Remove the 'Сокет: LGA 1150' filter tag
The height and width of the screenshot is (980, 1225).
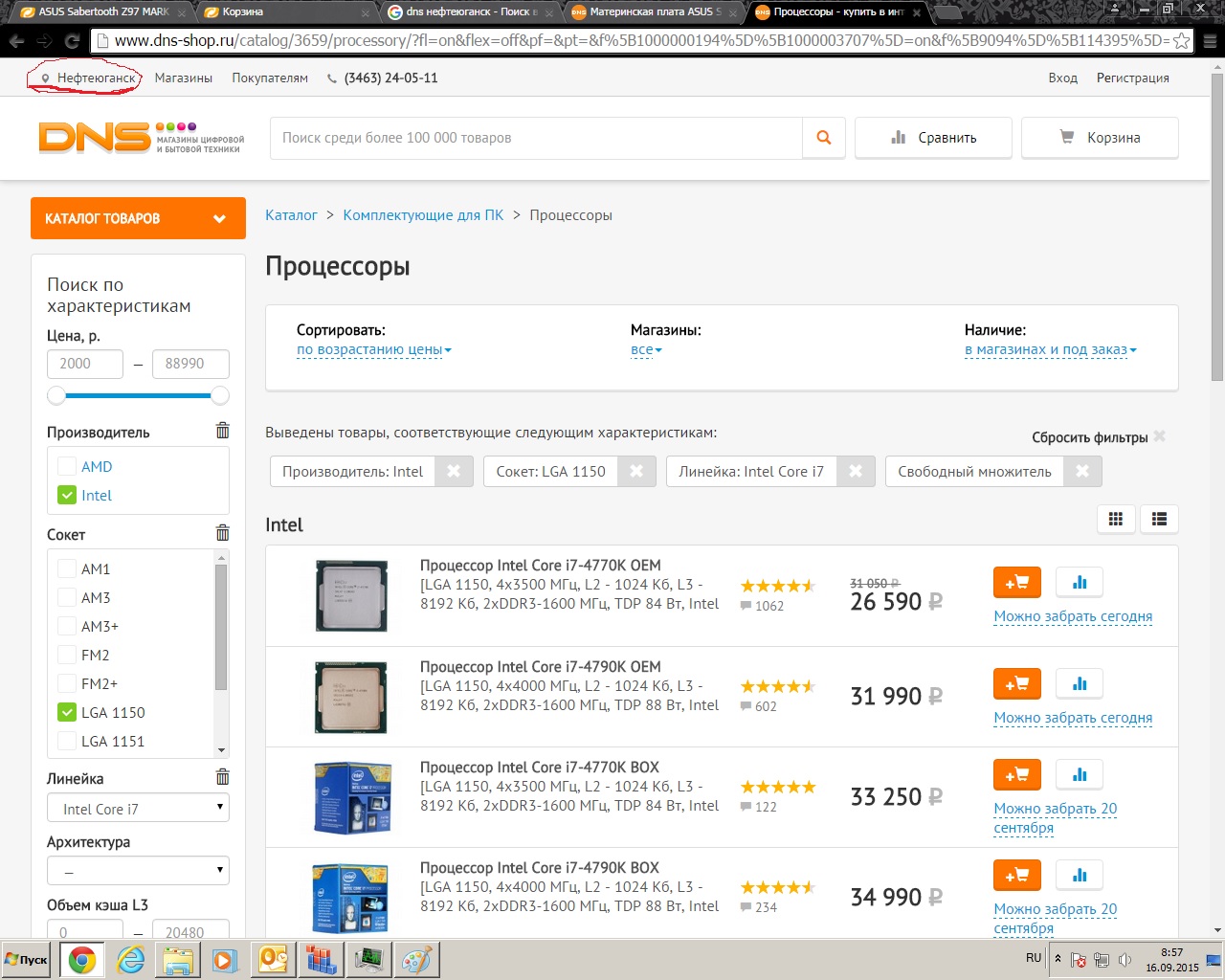pos(636,471)
